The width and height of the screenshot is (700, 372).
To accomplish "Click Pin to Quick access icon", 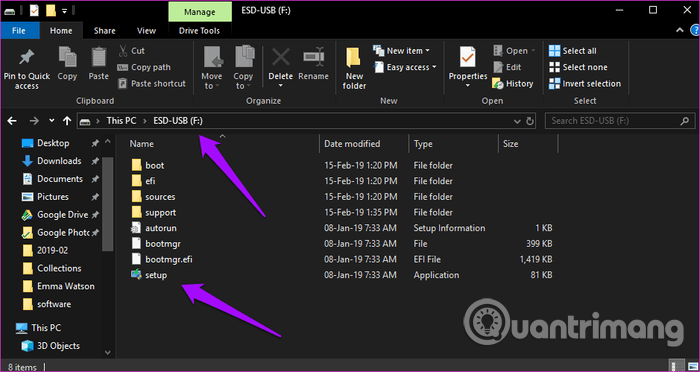I will click(26, 57).
